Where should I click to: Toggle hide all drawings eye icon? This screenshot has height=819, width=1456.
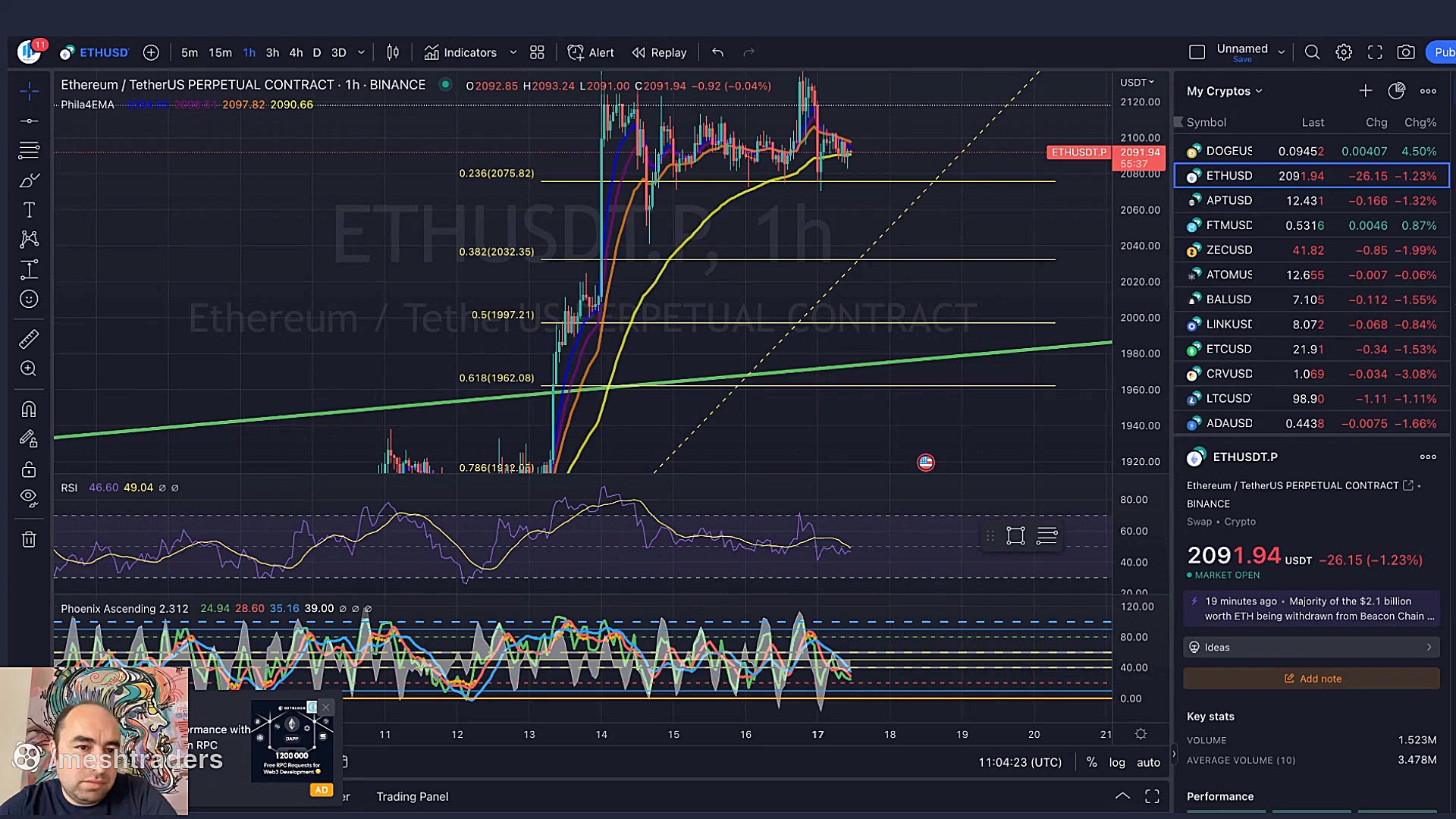[x=29, y=498]
